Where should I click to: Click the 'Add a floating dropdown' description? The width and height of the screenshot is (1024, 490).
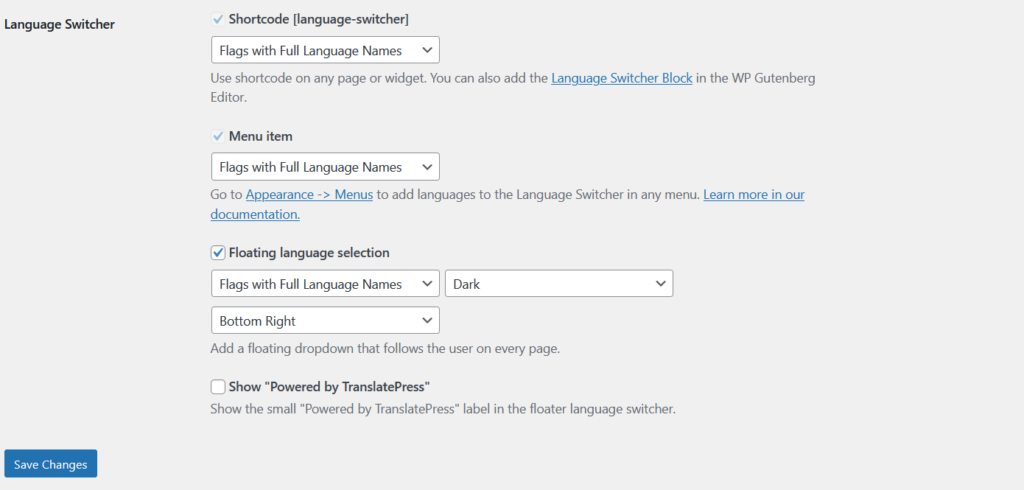(385, 348)
